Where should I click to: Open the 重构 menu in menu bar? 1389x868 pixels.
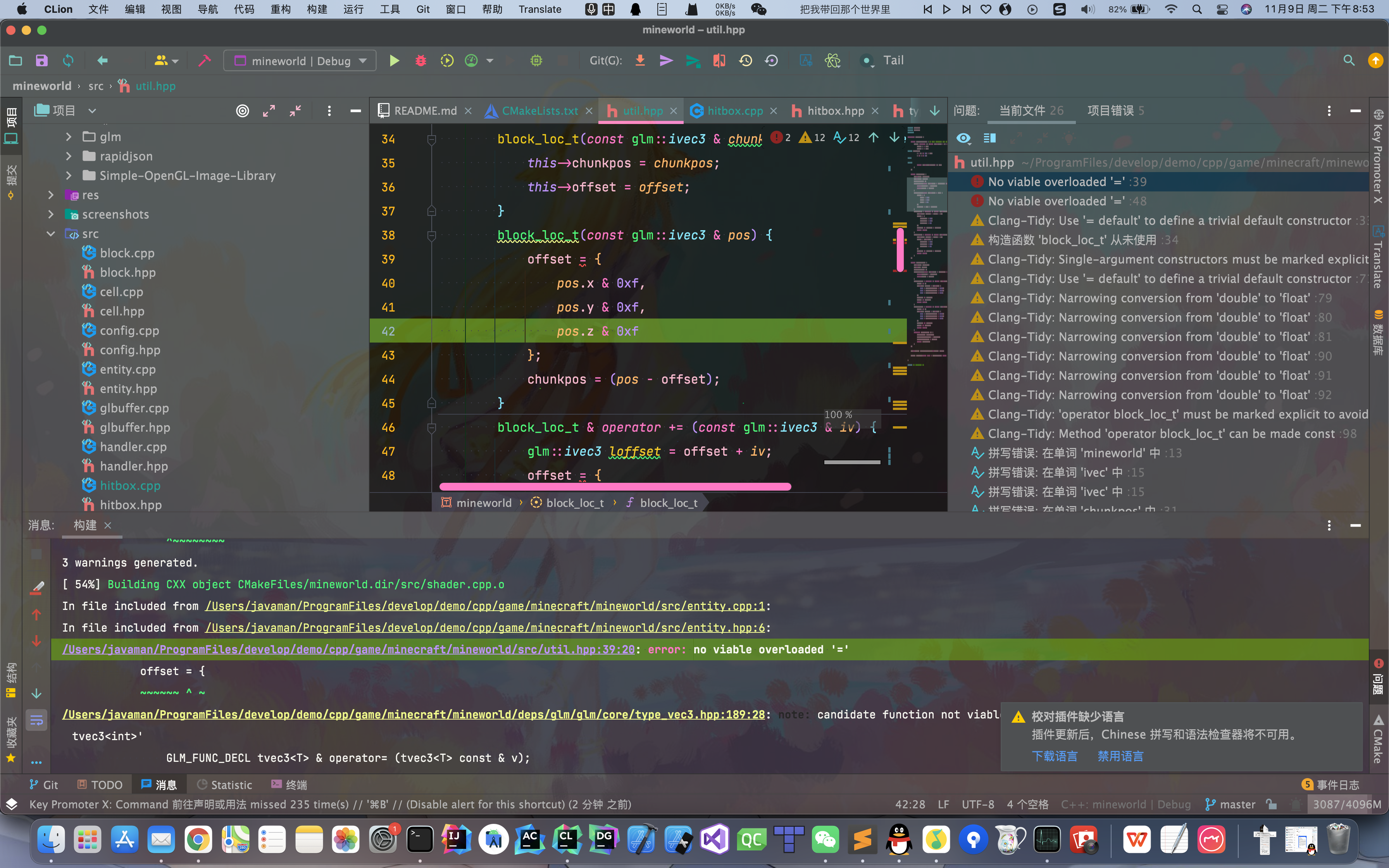pyautogui.click(x=280, y=9)
